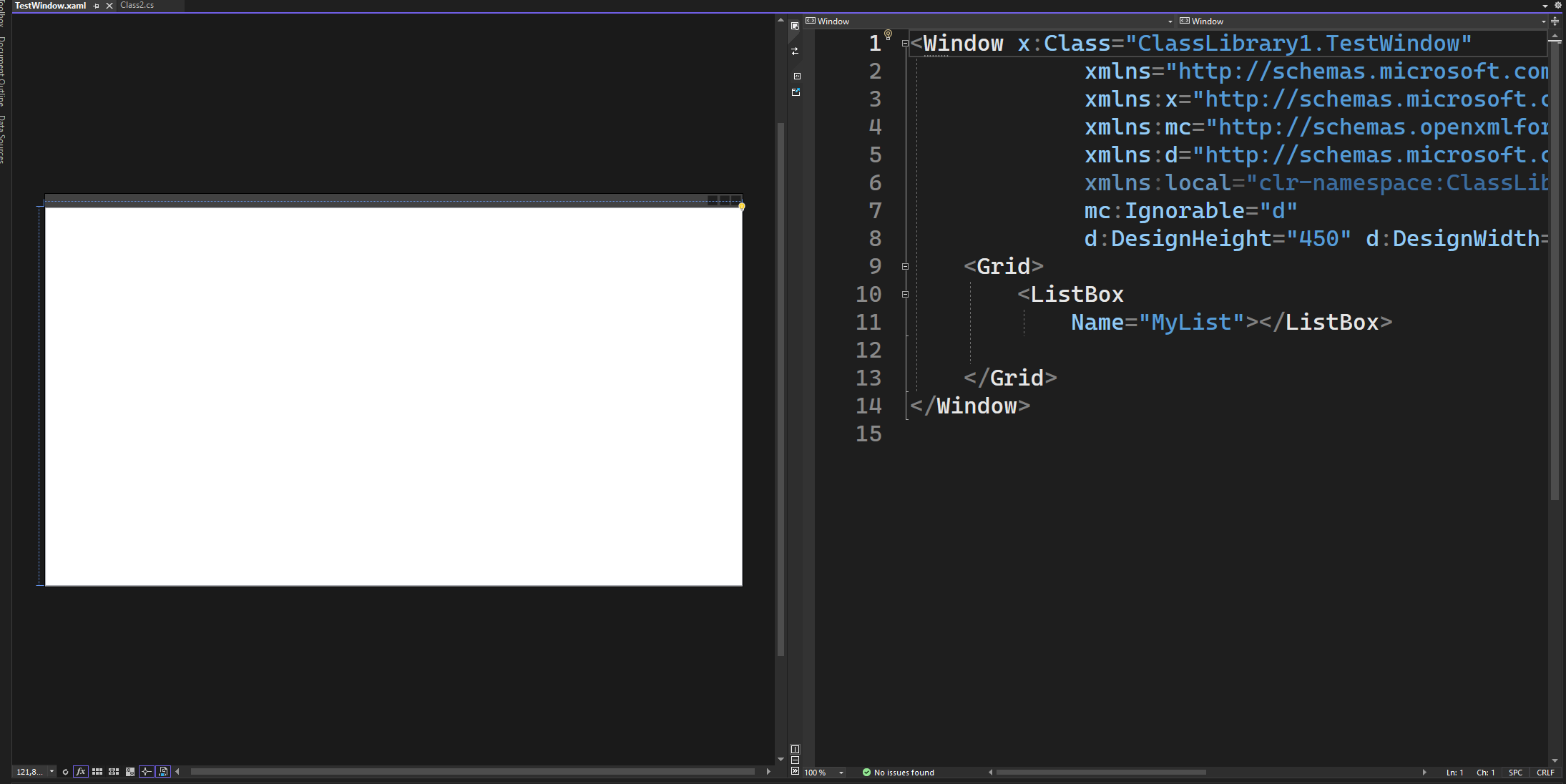Screen dimensions: 1566x784
Task: Select horizontal split layout icon
Action: (x=795, y=760)
